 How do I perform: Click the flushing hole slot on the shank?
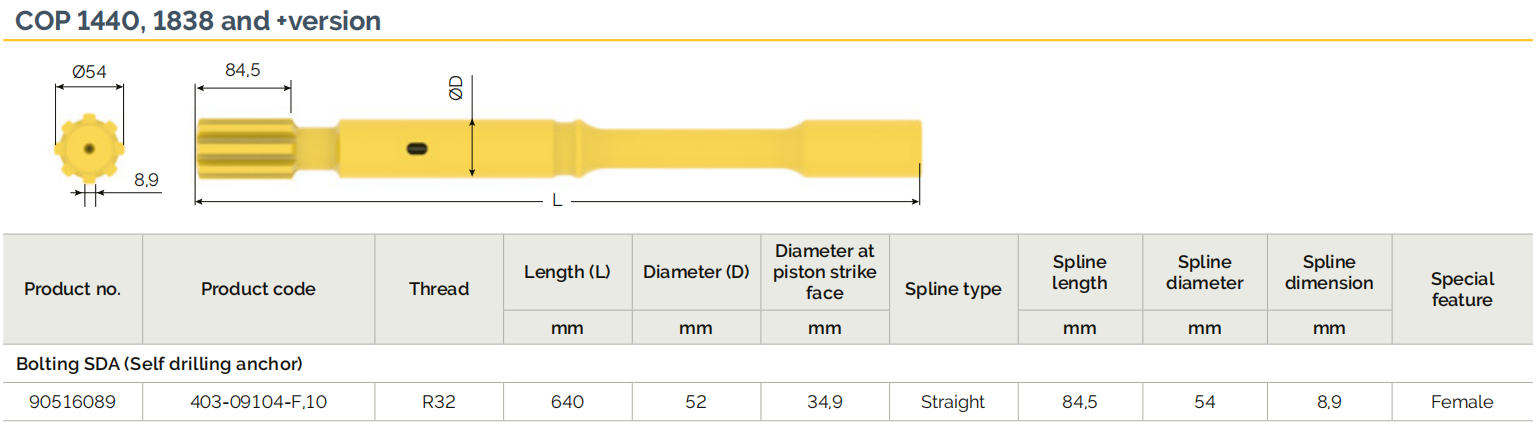tap(417, 149)
